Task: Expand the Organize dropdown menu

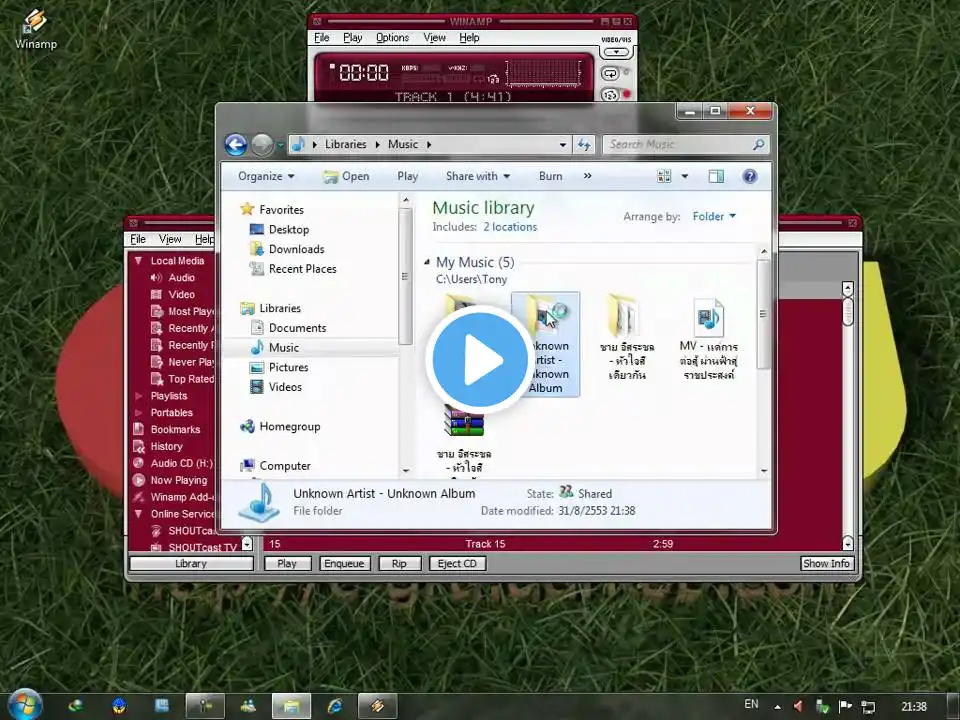Action: point(266,176)
